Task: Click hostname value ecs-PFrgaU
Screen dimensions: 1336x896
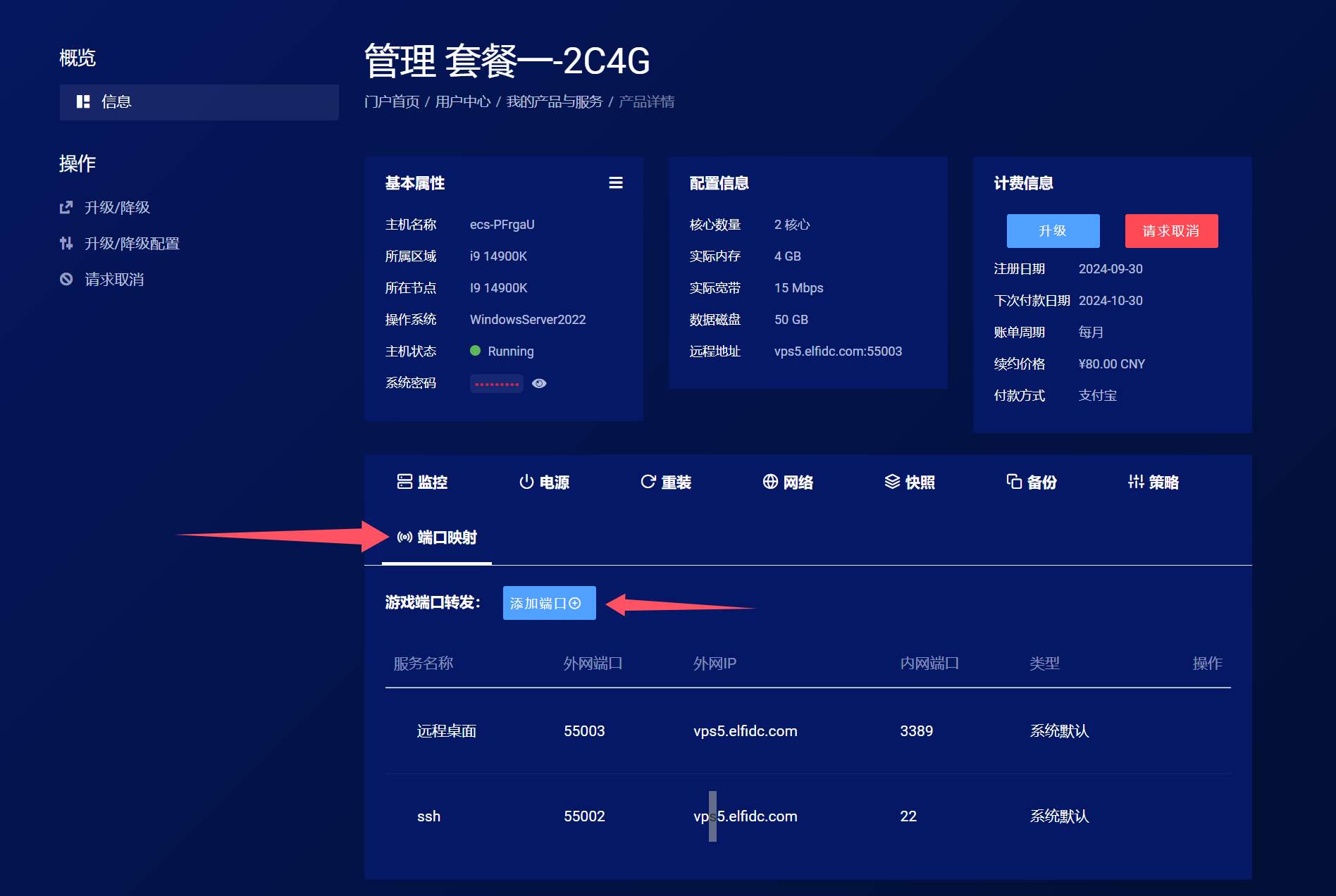Action: tap(502, 225)
